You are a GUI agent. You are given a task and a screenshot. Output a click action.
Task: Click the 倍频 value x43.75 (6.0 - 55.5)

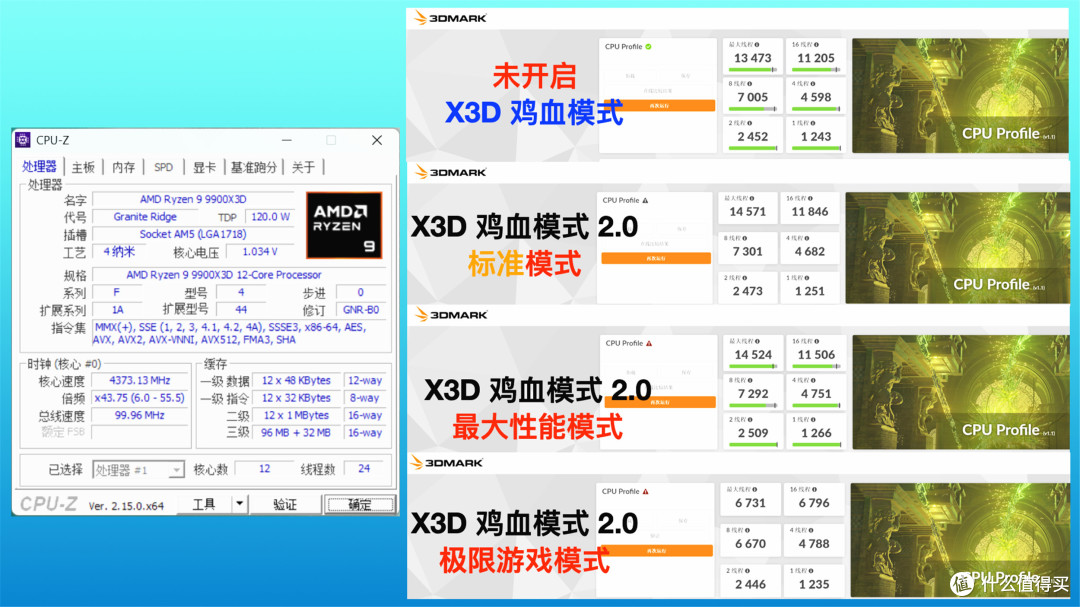140,398
